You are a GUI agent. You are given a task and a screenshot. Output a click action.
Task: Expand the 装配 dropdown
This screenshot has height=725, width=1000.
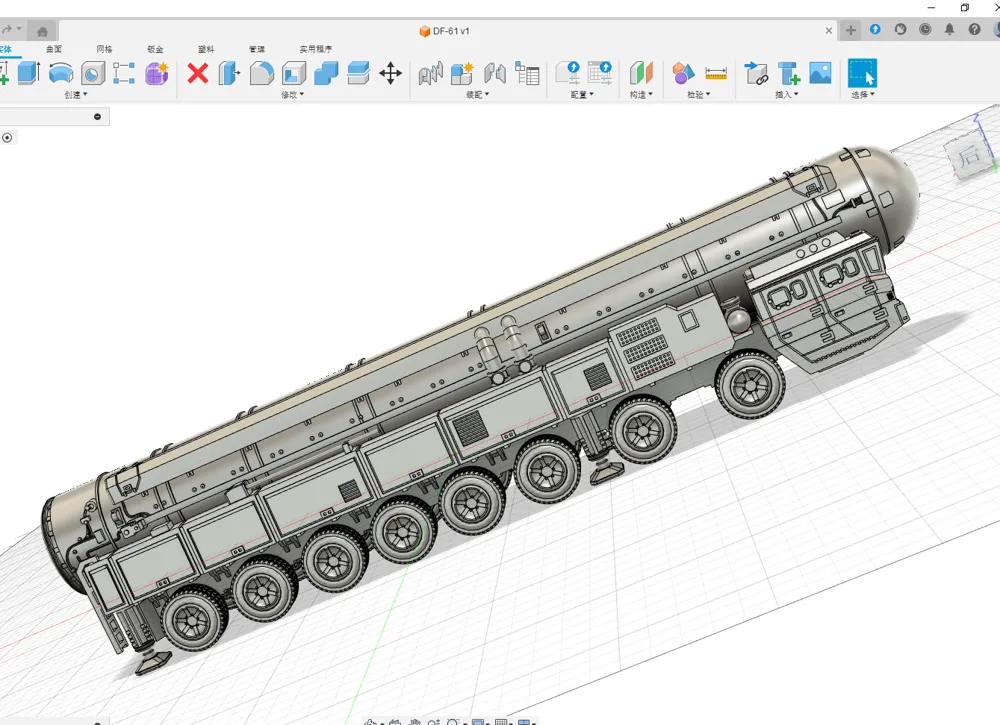478,94
